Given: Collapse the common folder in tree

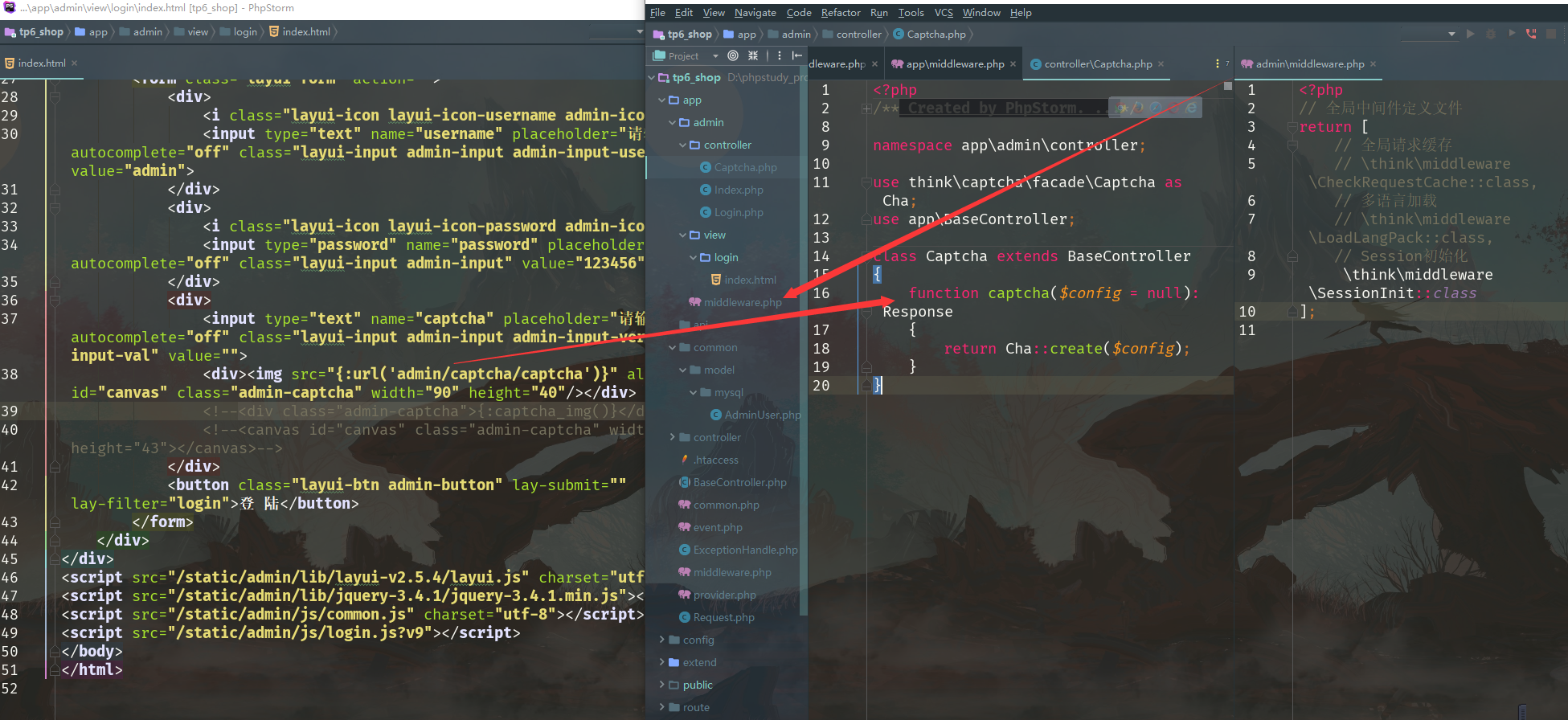Looking at the screenshot, I should coord(673,348).
